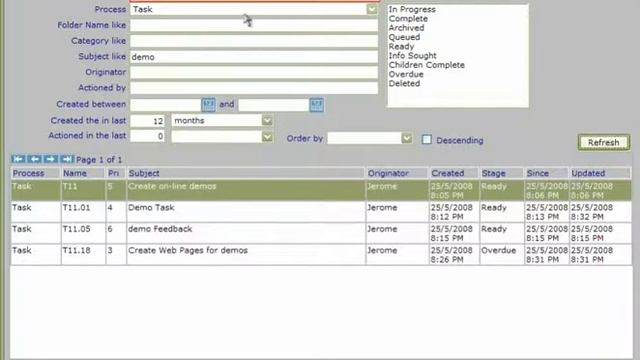Sort by the Since column header
The height and width of the screenshot is (360, 640).
(x=547, y=173)
